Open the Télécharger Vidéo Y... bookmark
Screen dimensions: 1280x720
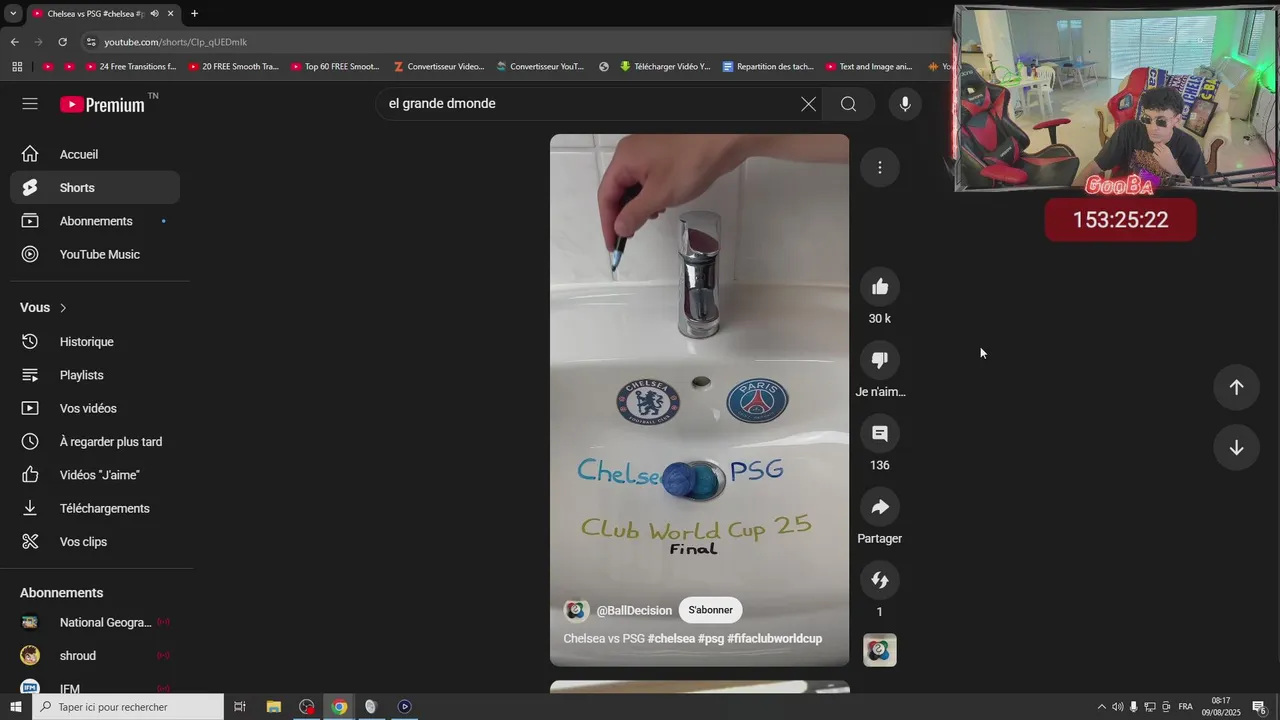click(664, 67)
